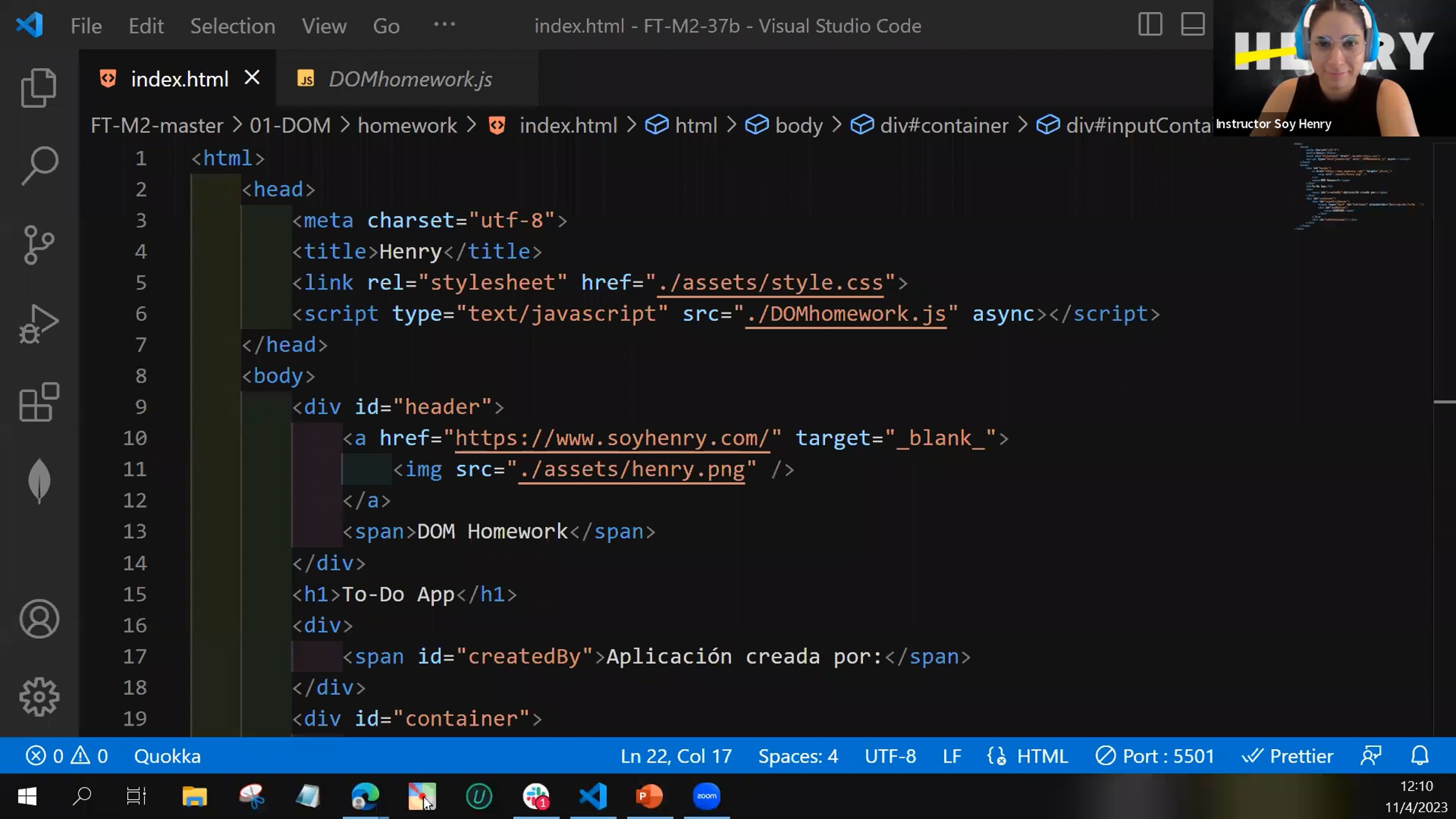Image resolution: width=1456 pixels, height=819 pixels.
Task: Open the Extensions view
Action: coord(39,402)
